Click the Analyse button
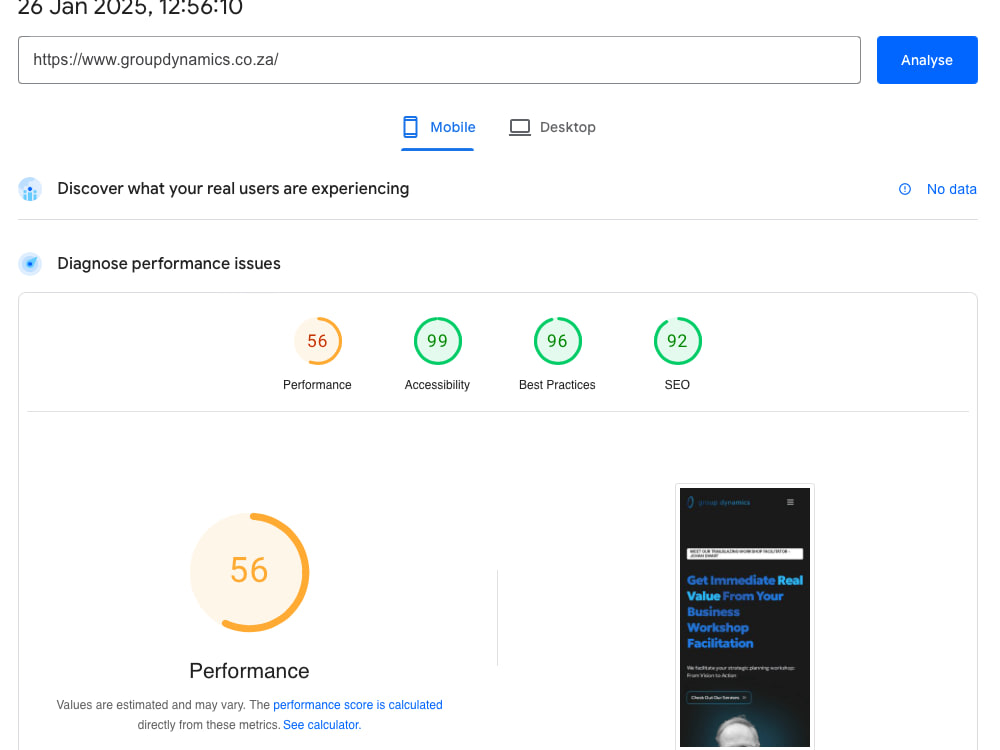Viewport: 1000px width, 750px height. [x=927, y=60]
